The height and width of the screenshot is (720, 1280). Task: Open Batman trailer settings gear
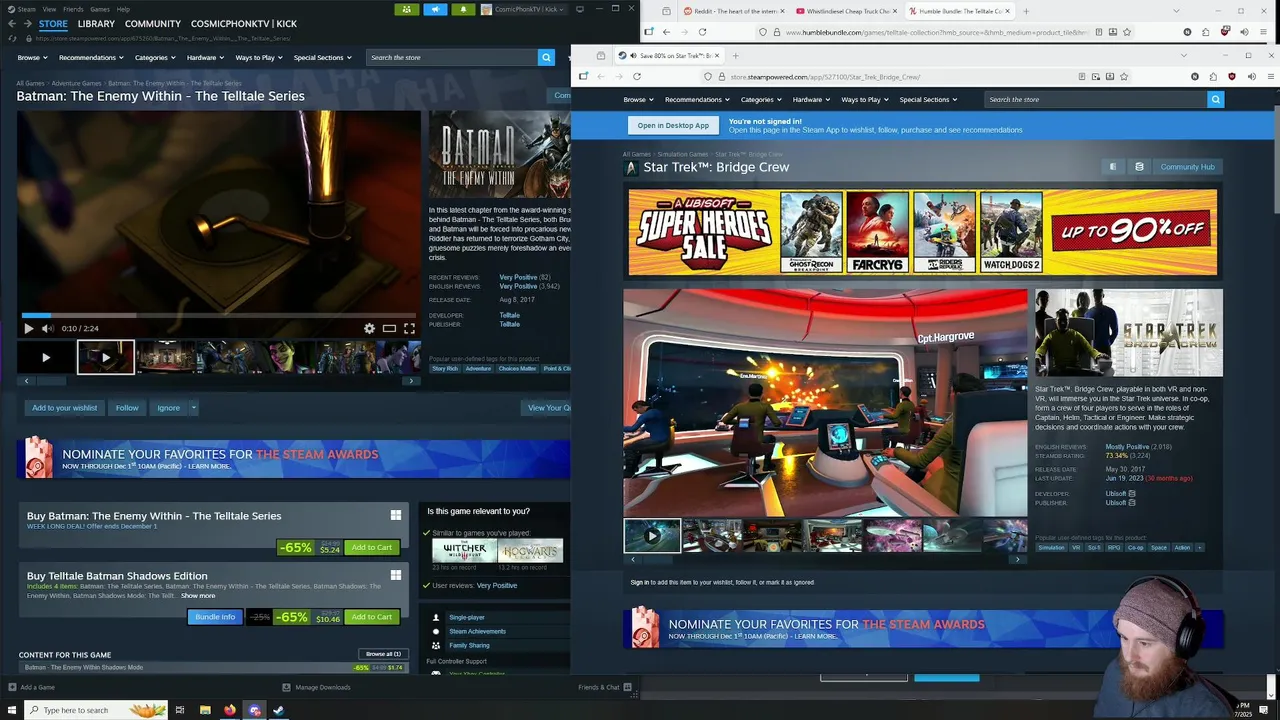369,328
